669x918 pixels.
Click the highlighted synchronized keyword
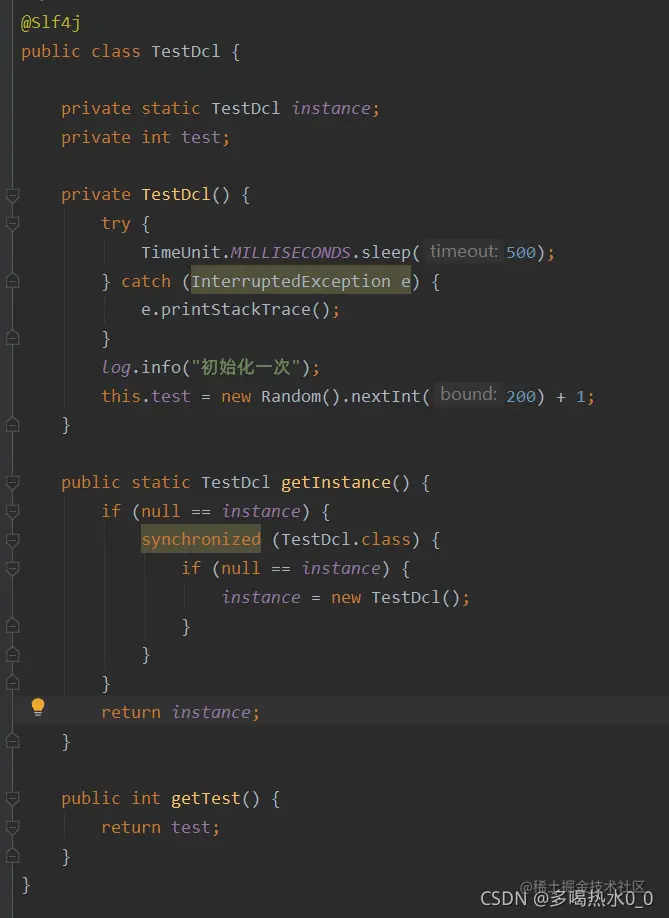click(x=201, y=539)
